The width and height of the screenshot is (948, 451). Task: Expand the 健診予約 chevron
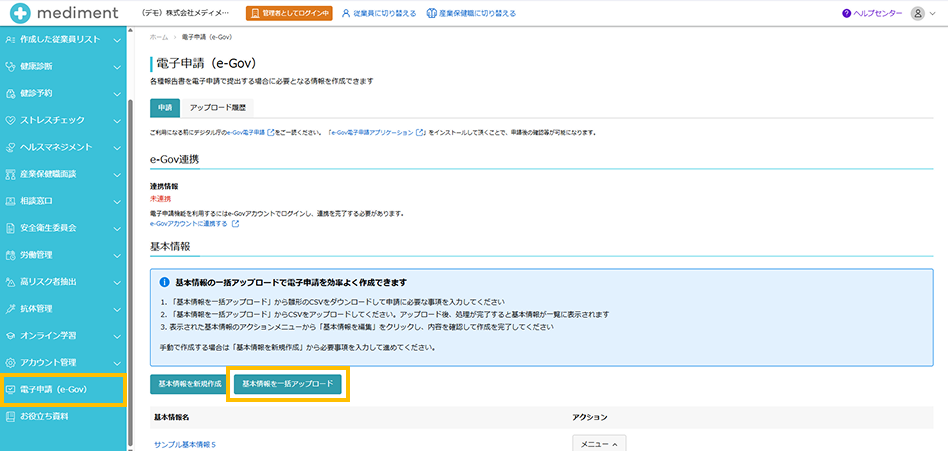click(117, 94)
